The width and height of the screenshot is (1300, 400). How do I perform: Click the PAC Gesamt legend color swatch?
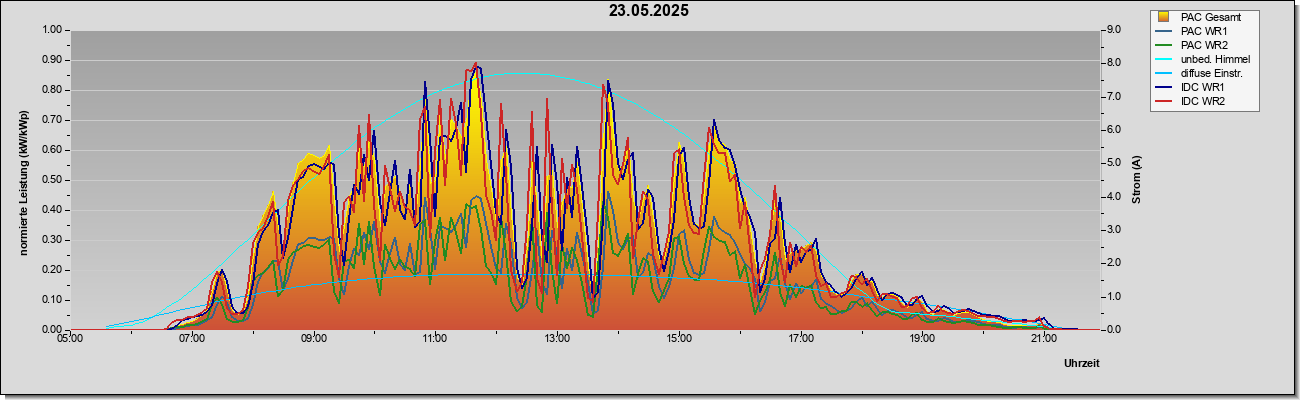1163,17
